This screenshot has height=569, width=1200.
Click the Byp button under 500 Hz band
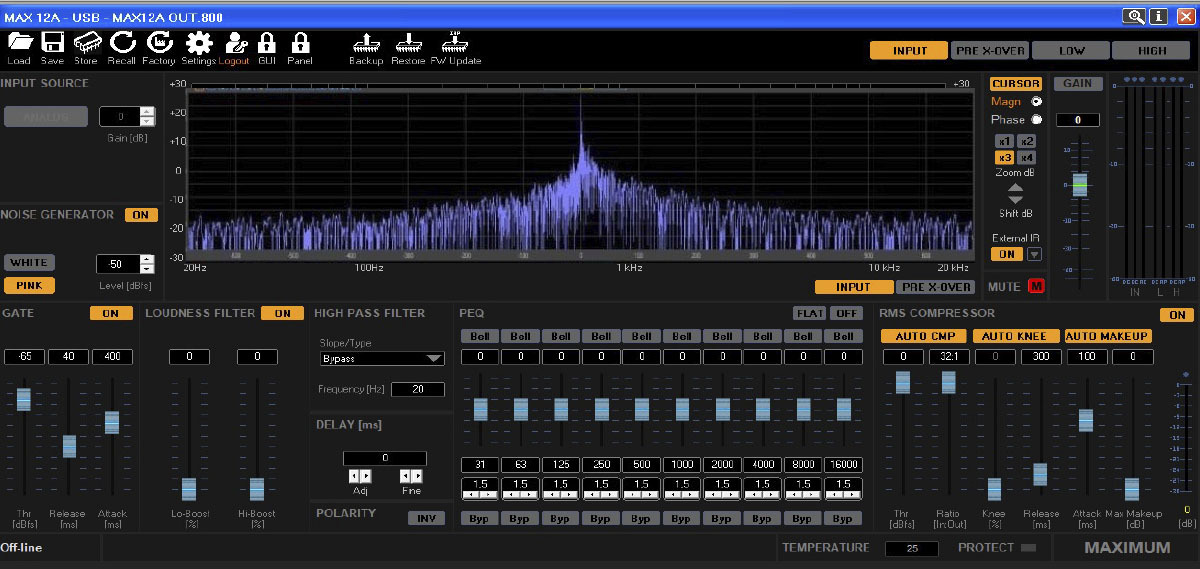[x=641, y=518]
